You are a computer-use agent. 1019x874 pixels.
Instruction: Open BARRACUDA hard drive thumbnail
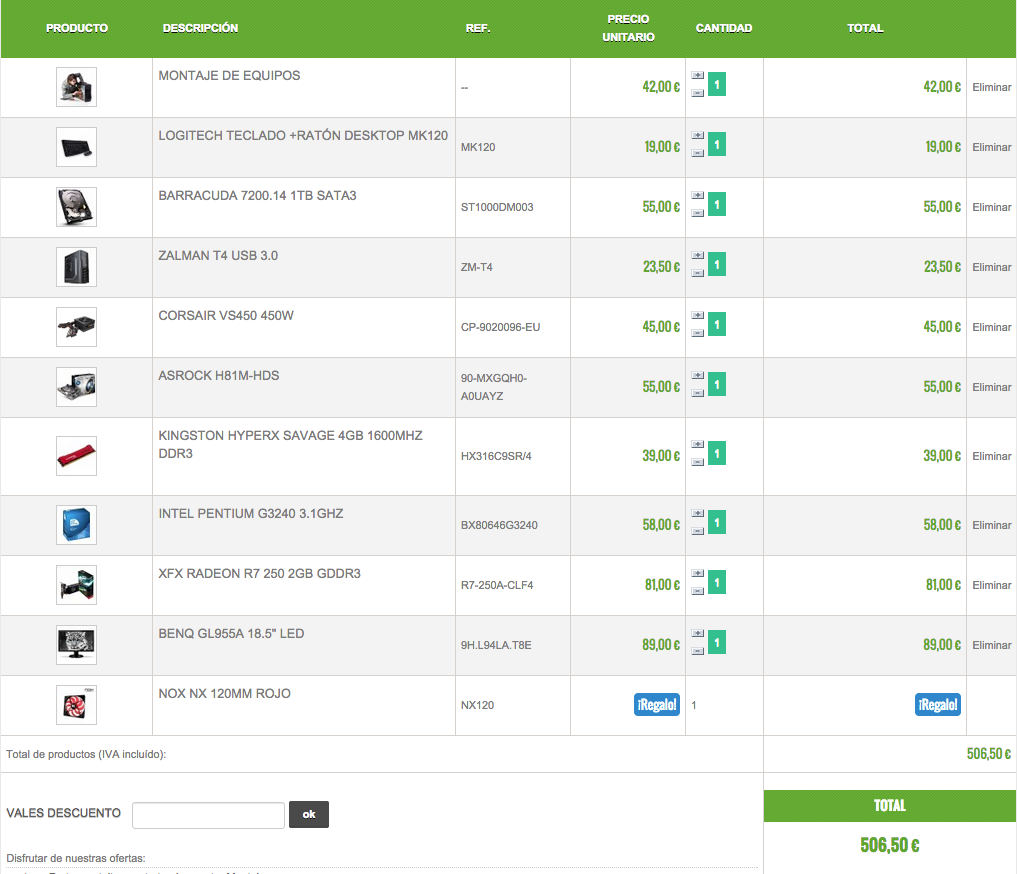[x=76, y=207]
